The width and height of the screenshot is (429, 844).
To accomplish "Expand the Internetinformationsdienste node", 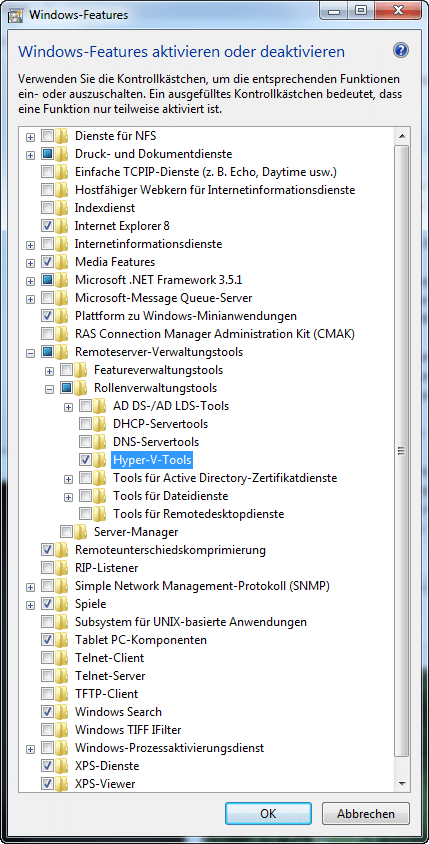I will coord(31,245).
